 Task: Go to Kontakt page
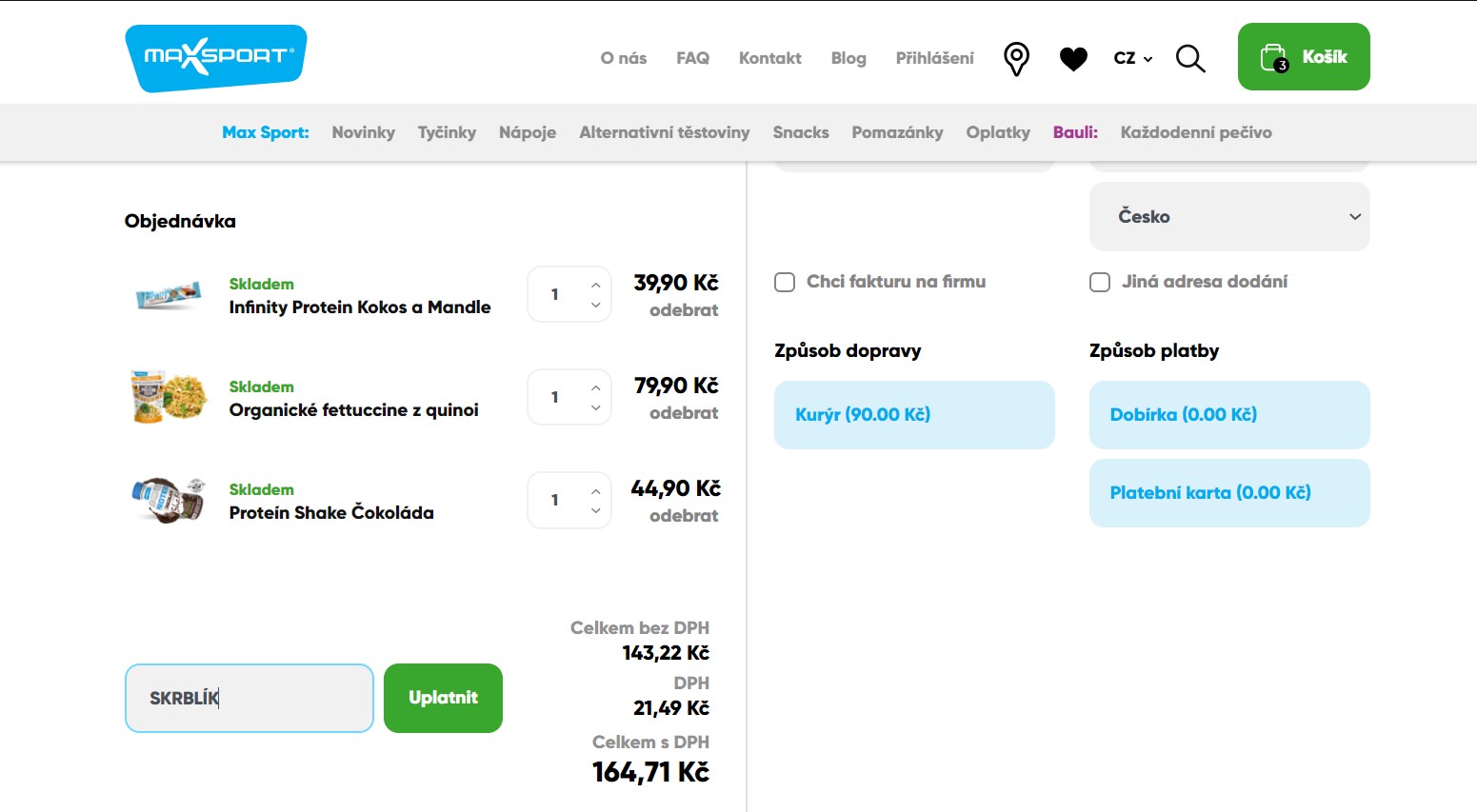coord(769,58)
